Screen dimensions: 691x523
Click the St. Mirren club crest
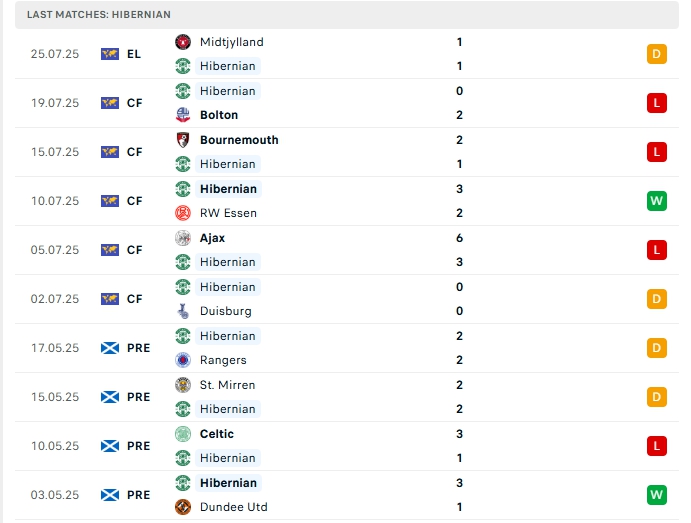click(x=183, y=385)
